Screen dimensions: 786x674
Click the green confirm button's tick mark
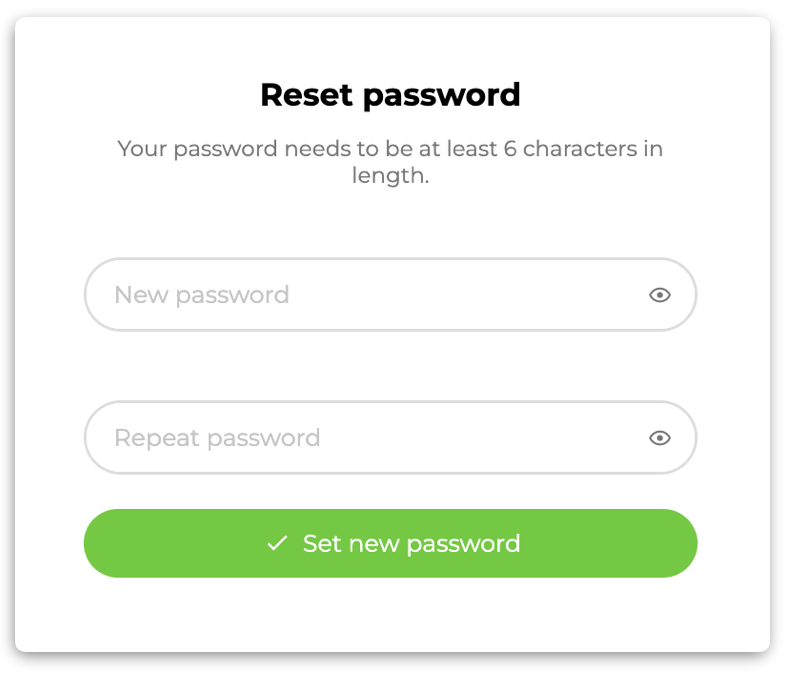[x=277, y=543]
